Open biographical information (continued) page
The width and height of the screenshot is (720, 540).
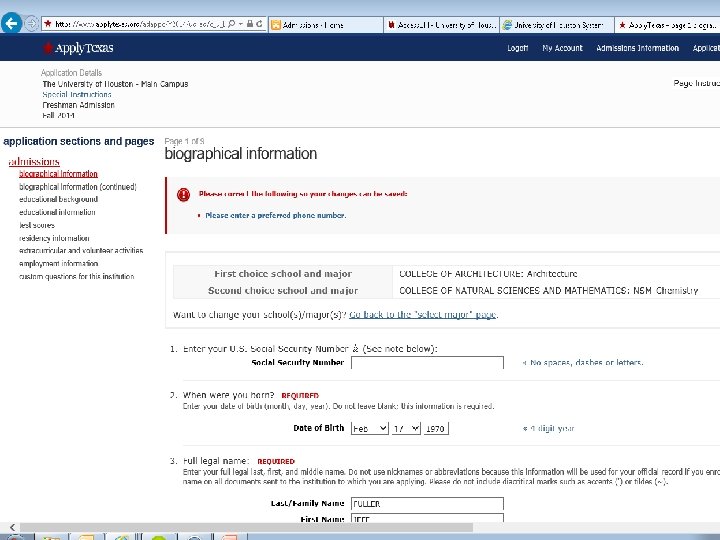point(78,187)
